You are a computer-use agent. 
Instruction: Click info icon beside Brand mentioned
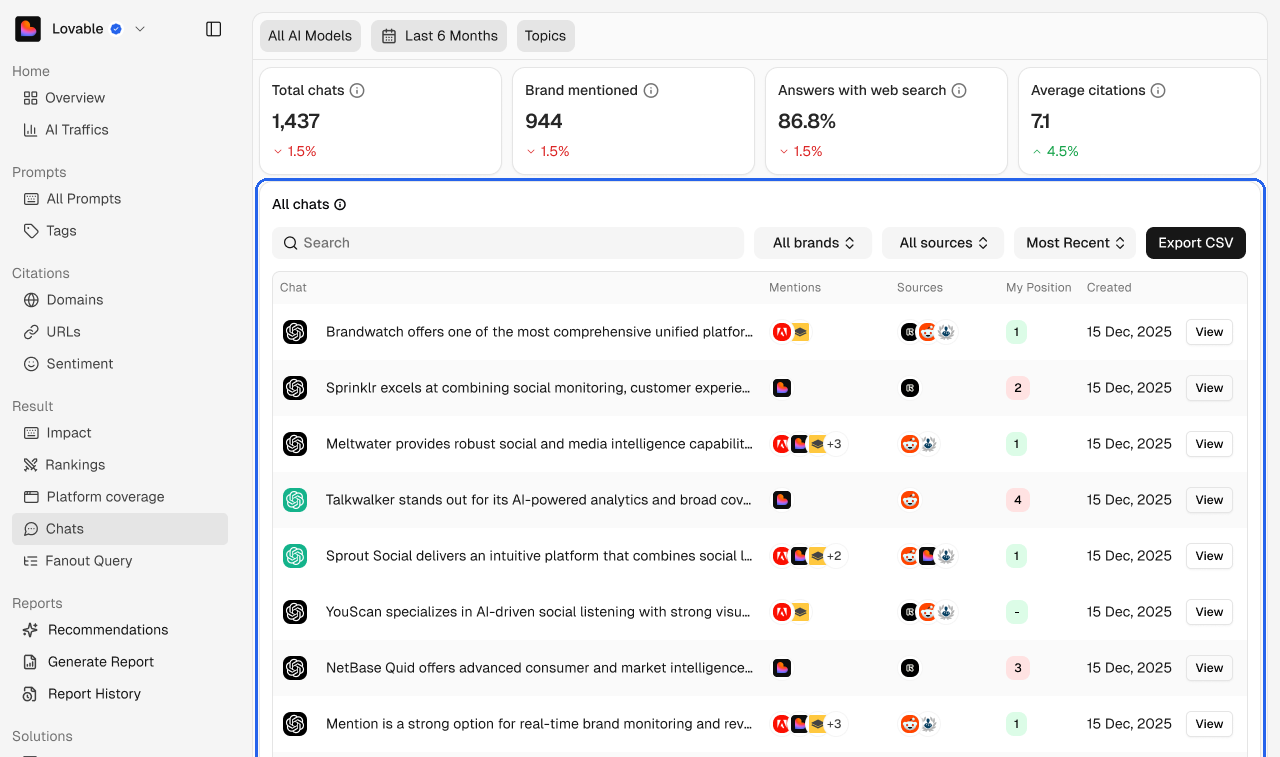coord(651,90)
